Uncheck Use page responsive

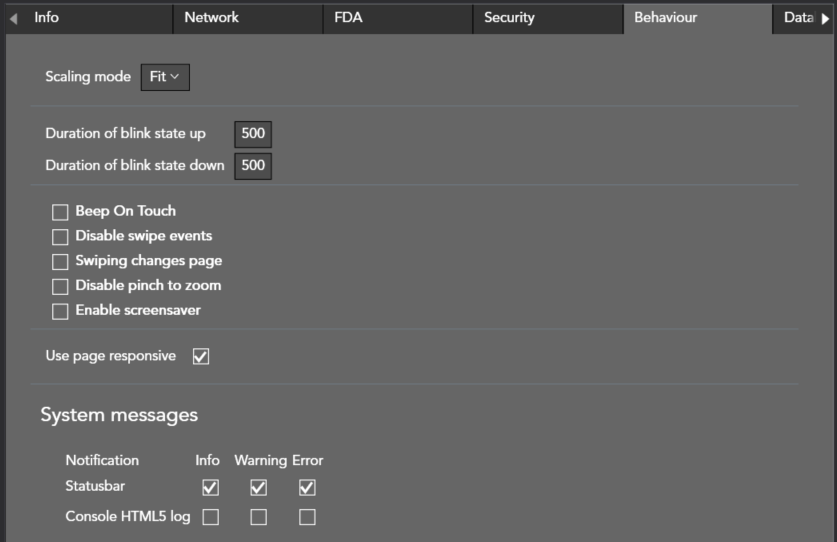pyautogui.click(x=201, y=356)
